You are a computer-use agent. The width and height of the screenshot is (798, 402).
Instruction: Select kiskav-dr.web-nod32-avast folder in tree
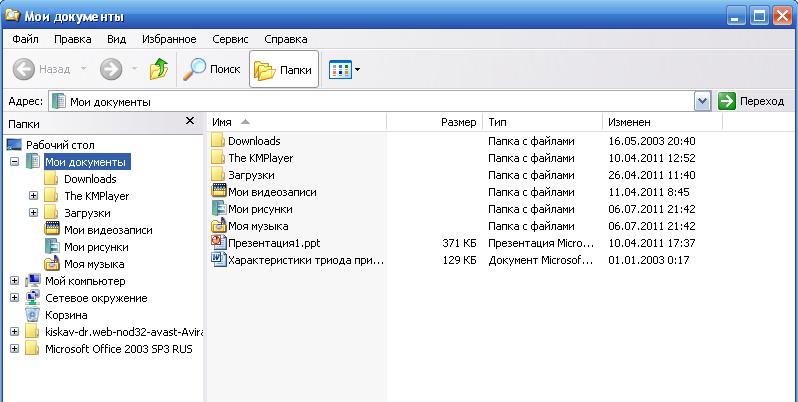coord(124,332)
